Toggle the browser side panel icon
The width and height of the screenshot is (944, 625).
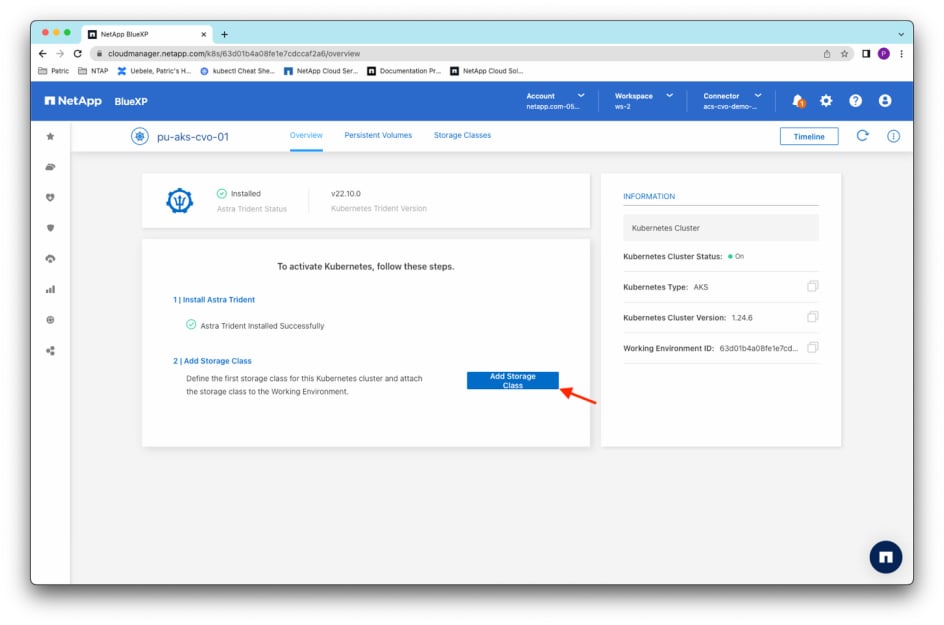(x=866, y=54)
